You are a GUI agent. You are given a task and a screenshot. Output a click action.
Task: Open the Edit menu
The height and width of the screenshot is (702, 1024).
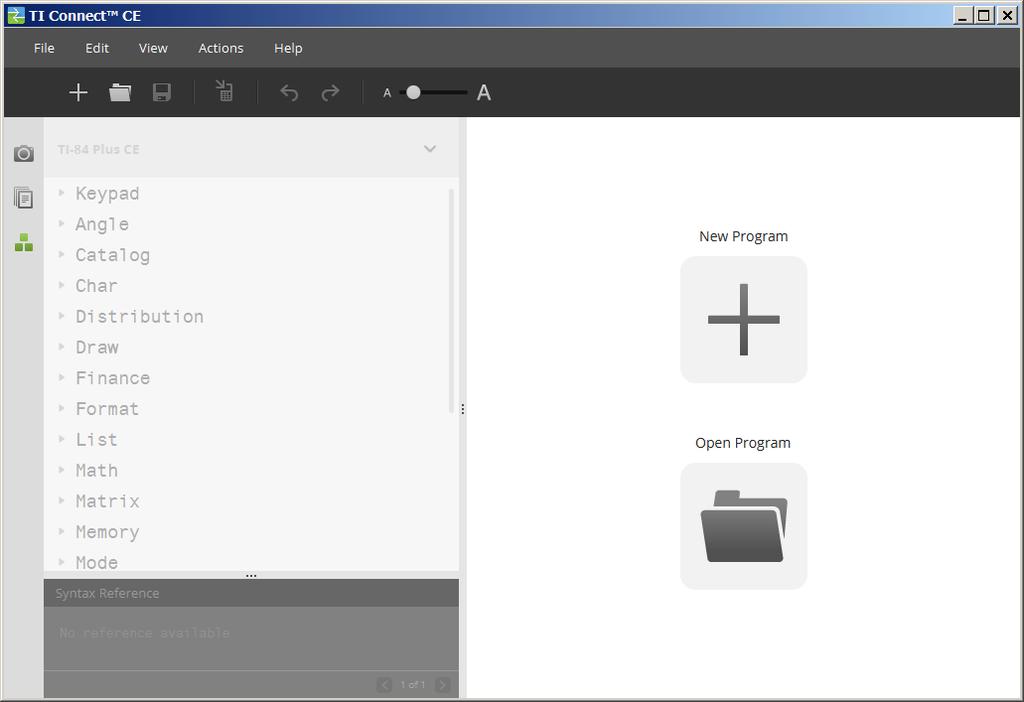click(97, 48)
